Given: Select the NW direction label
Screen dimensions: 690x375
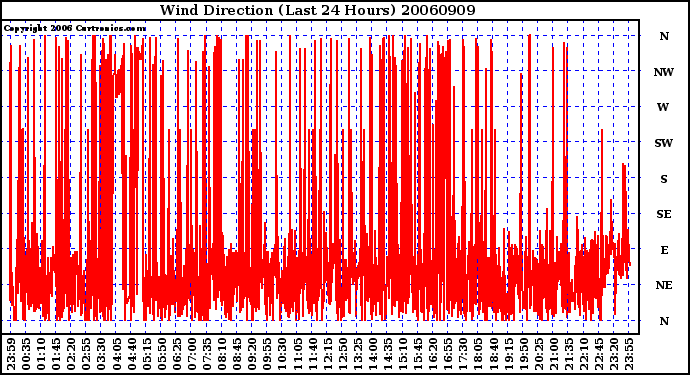Looking at the screenshot, I should pos(664,72).
